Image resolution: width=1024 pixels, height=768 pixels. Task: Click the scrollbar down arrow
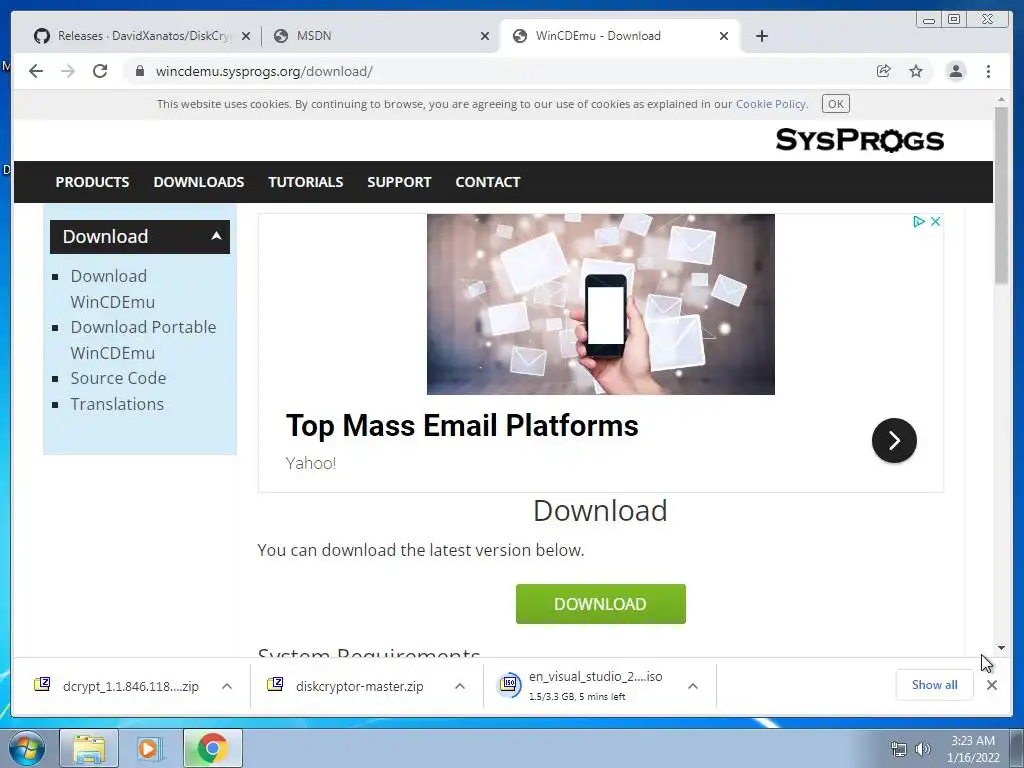coord(1001,648)
